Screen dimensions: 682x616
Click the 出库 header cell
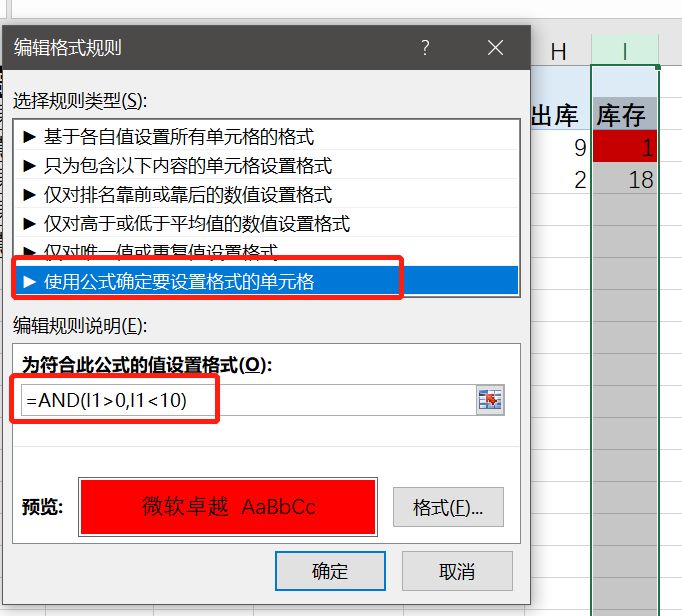coord(560,114)
